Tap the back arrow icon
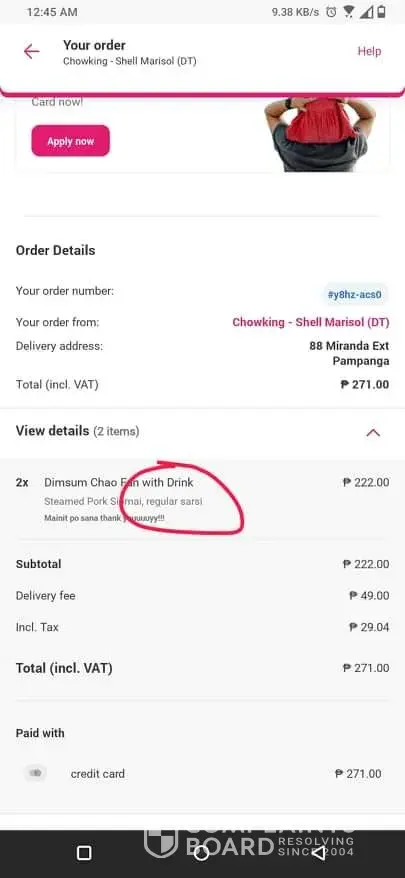Screen dimensions: 405x878 tap(31, 52)
